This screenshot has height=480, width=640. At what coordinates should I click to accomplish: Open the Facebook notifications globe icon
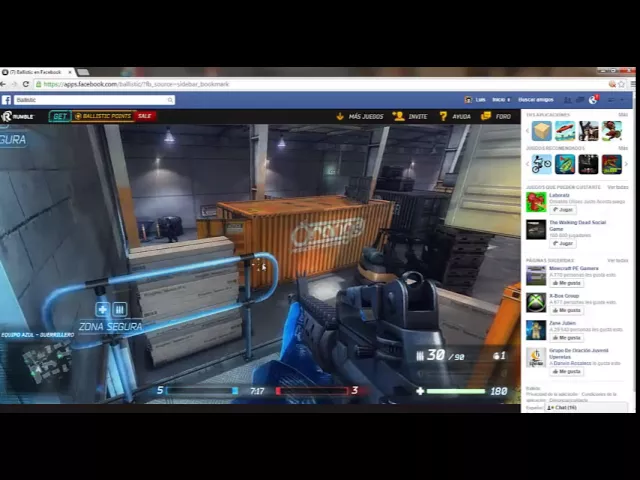pos(593,100)
